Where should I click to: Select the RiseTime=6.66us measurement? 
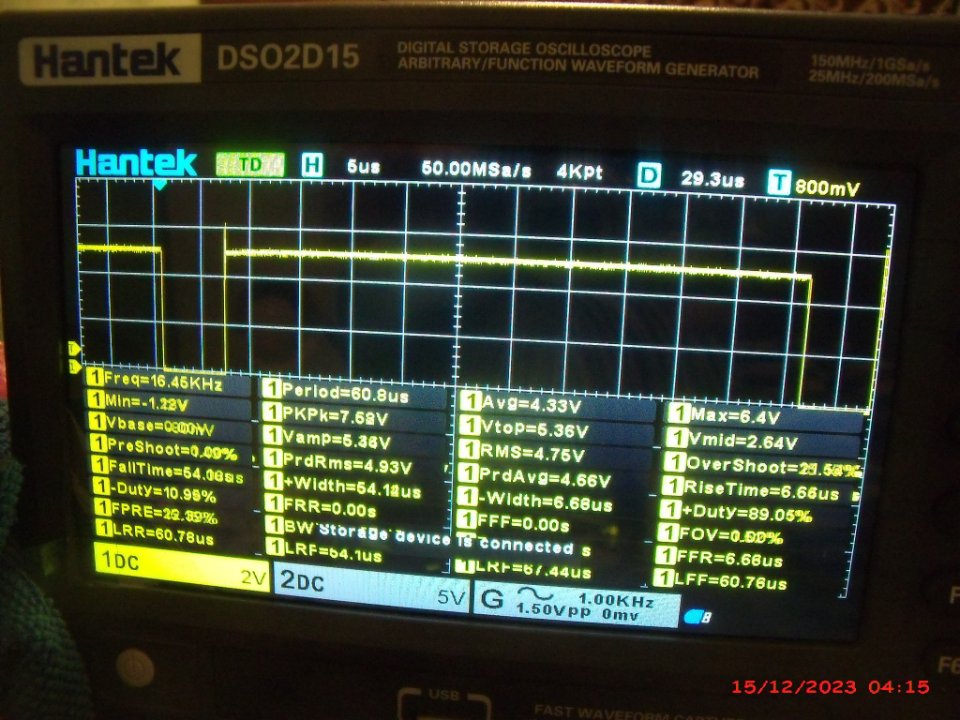coord(751,489)
